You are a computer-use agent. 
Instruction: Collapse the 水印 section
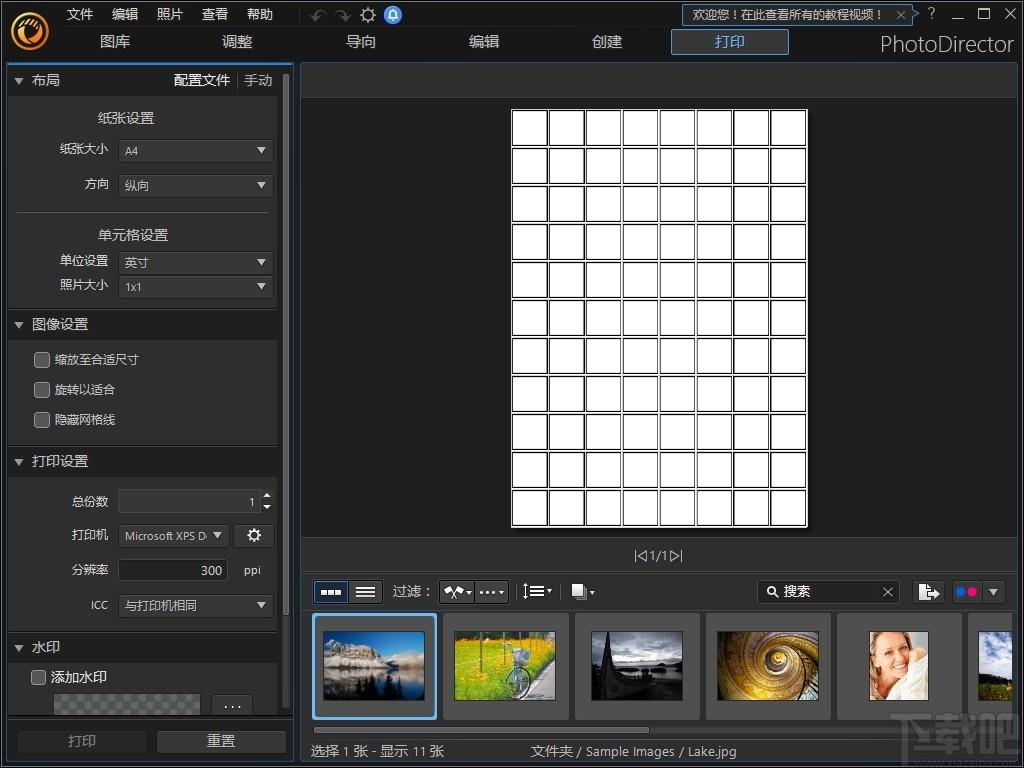(x=19, y=648)
